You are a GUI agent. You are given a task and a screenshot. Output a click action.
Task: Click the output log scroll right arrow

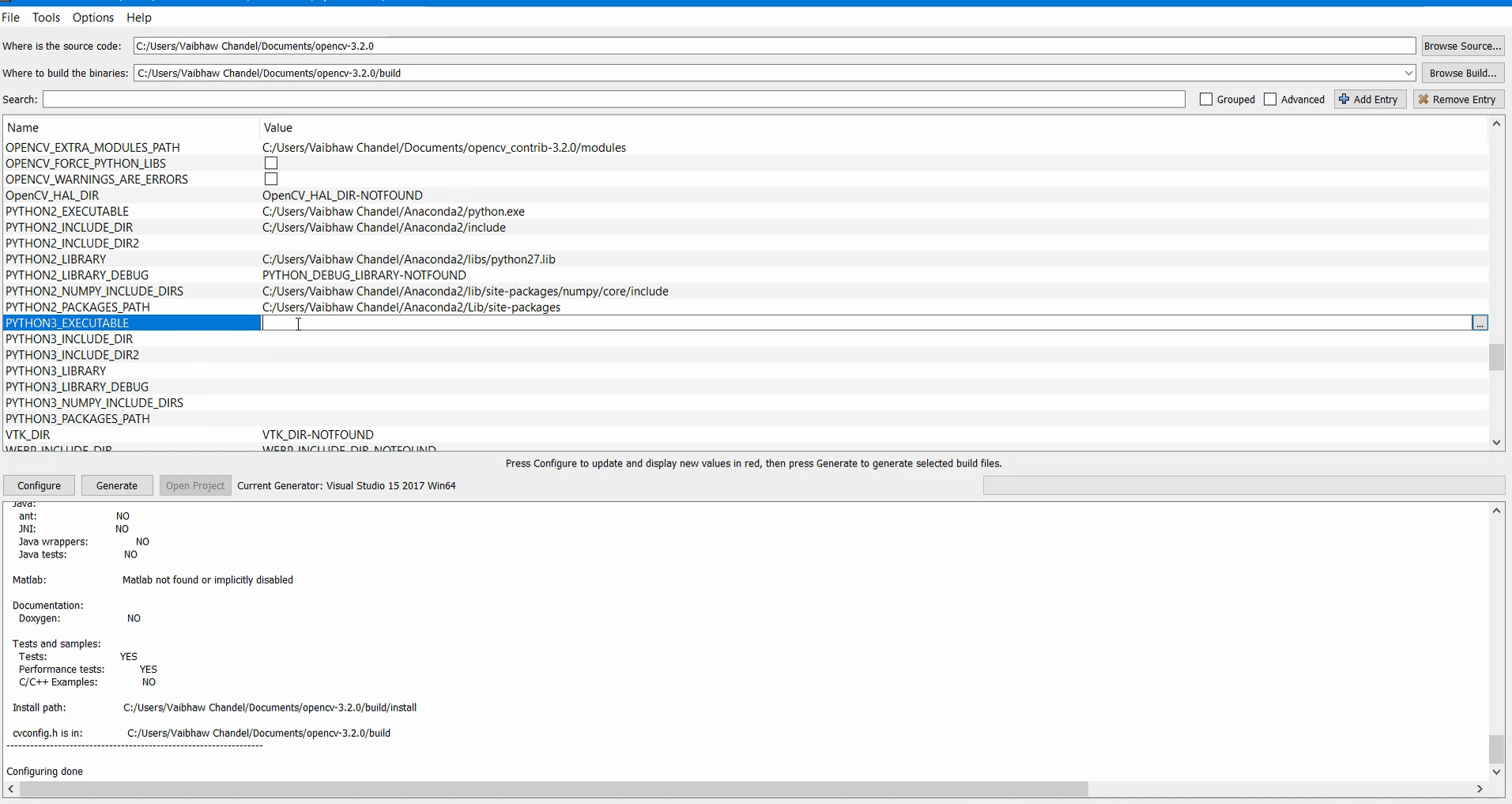click(1480, 789)
